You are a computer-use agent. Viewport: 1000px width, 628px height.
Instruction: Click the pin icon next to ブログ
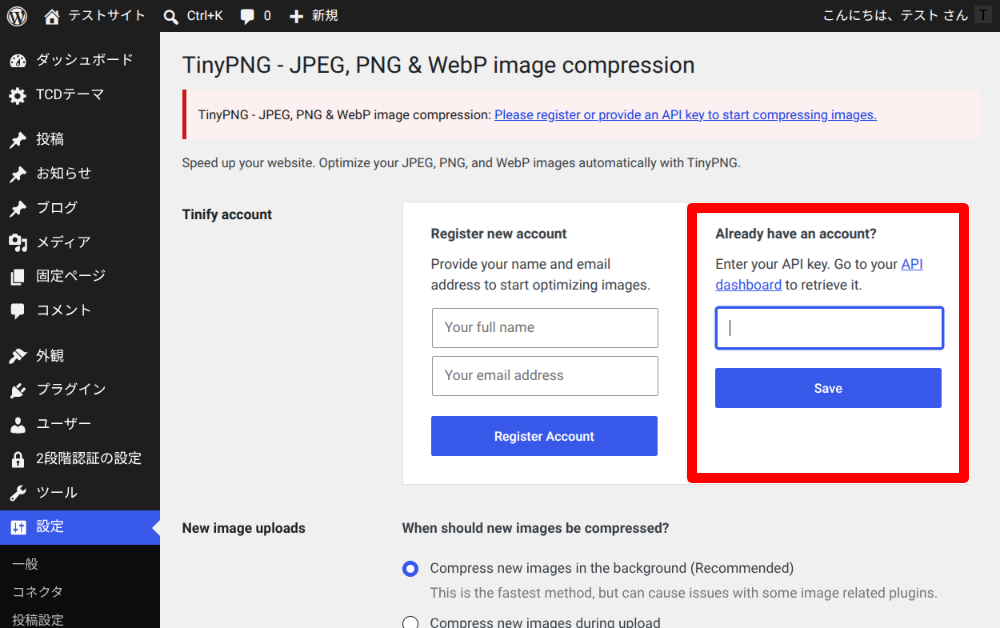18,208
